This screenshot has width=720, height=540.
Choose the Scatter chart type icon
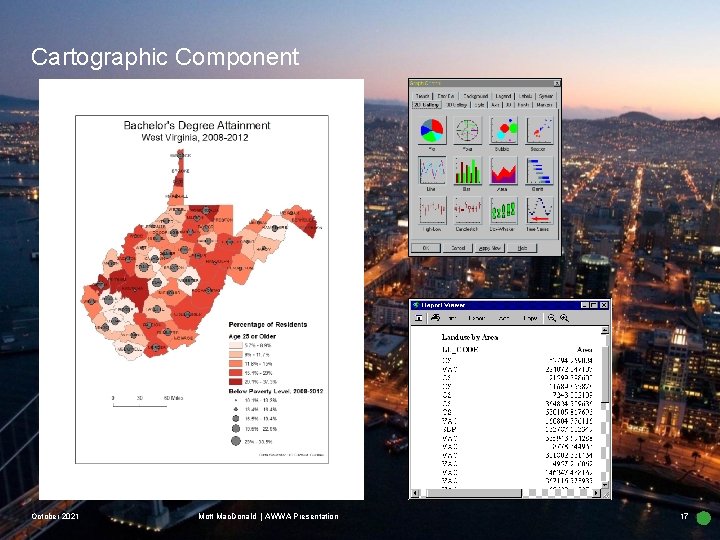pos(539,130)
